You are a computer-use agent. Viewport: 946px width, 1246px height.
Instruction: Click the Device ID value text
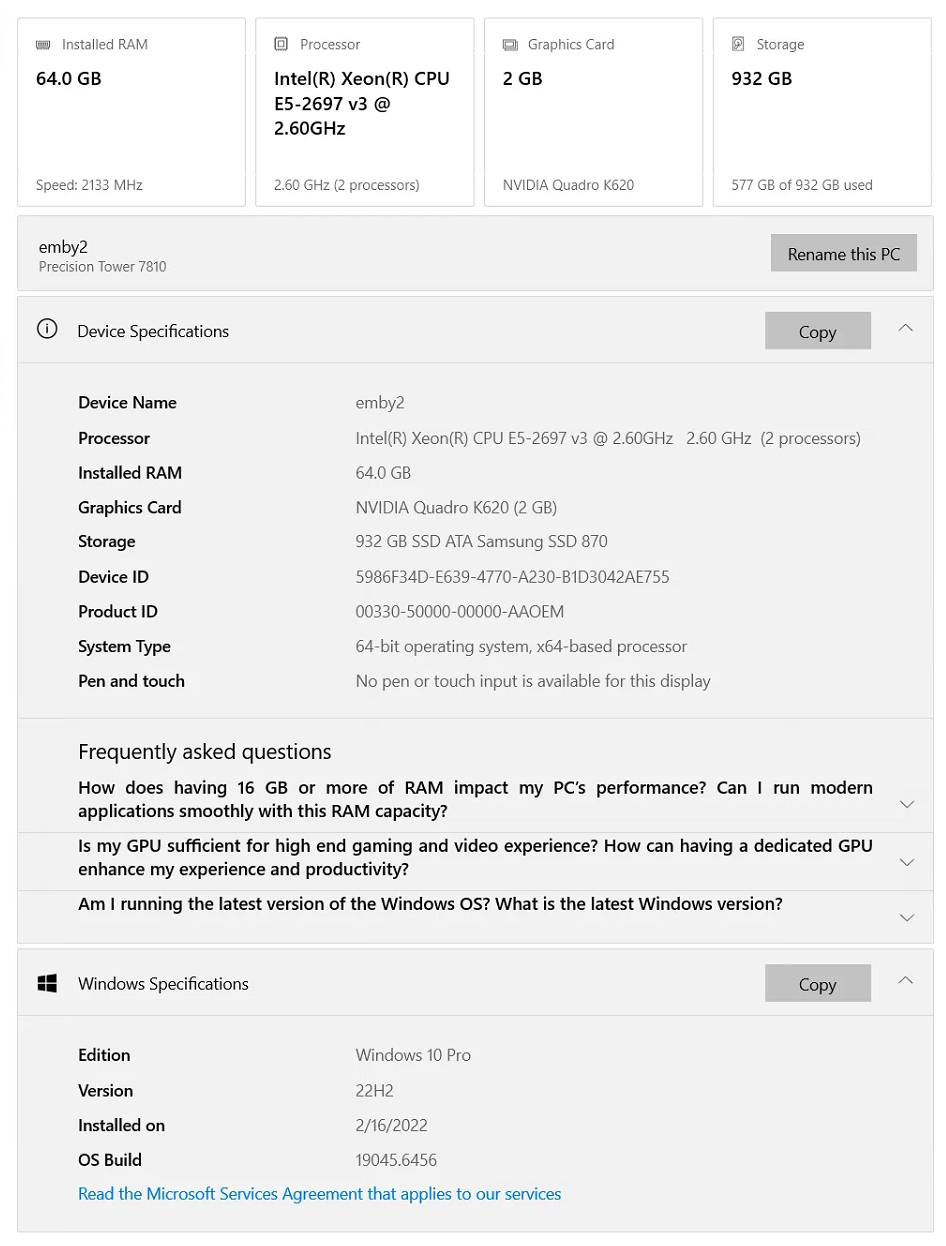coord(512,577)
